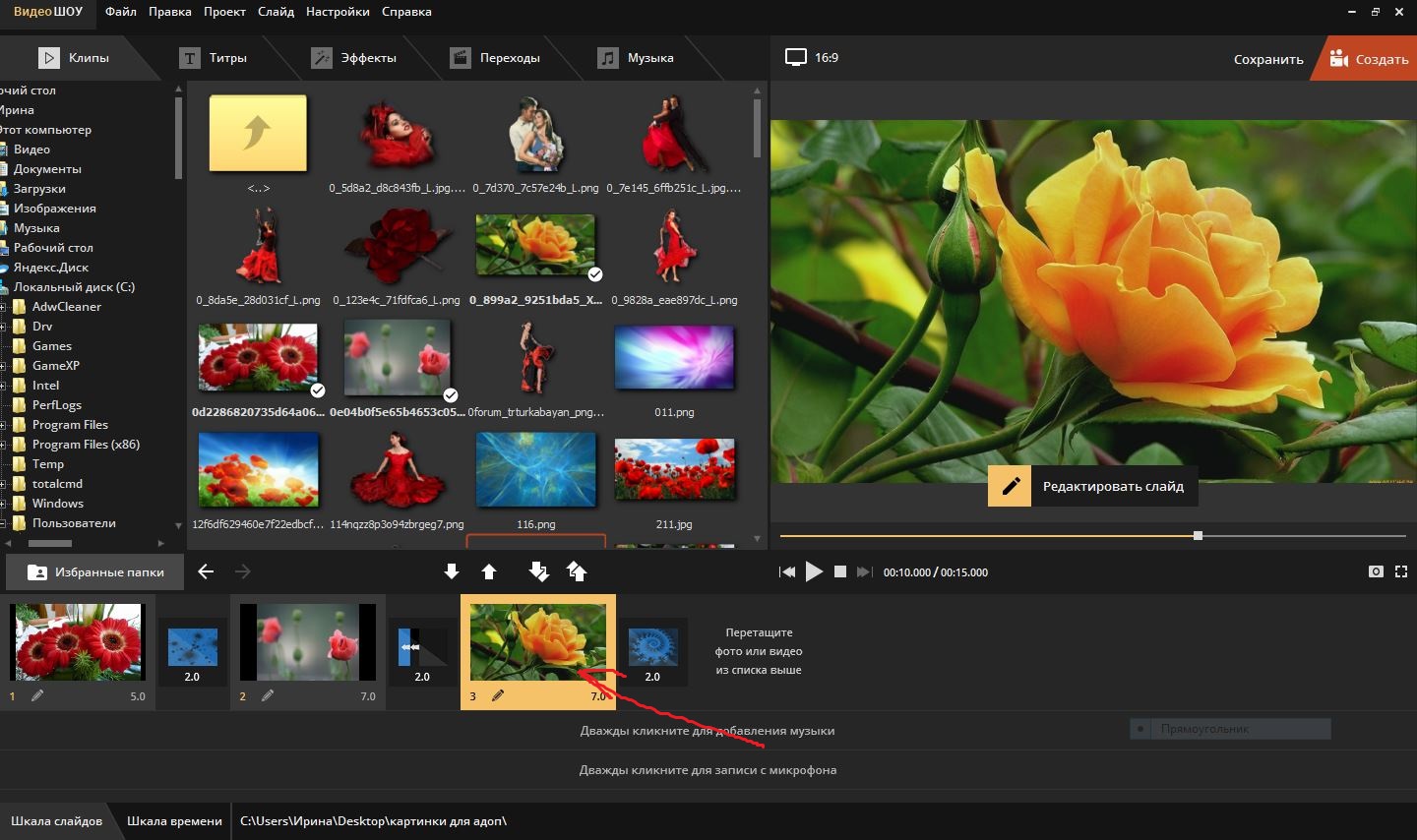
Task: Toggle checkmark on orange rose thumbnail
Action: pyautogui.click(x=595, y=274)
